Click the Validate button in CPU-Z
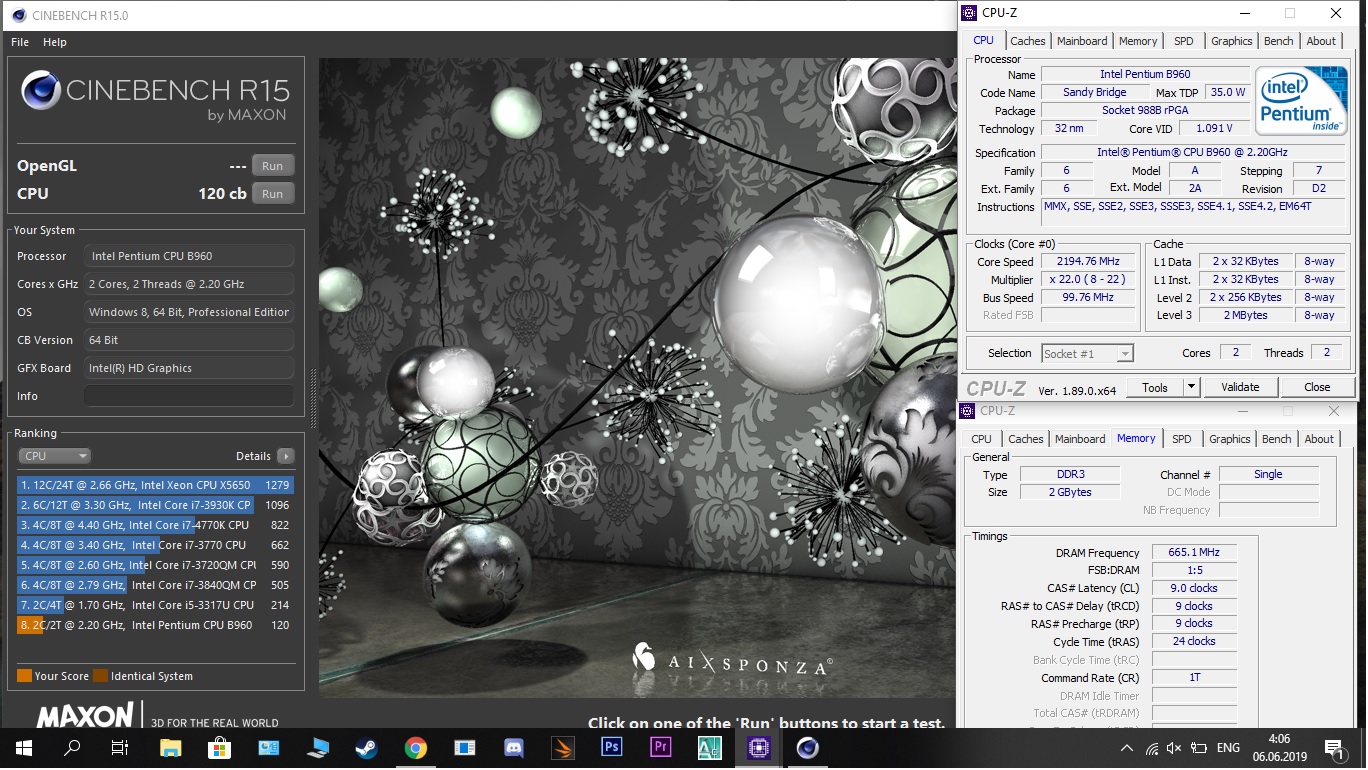The image size is (1368, 770). point(1240,388)
